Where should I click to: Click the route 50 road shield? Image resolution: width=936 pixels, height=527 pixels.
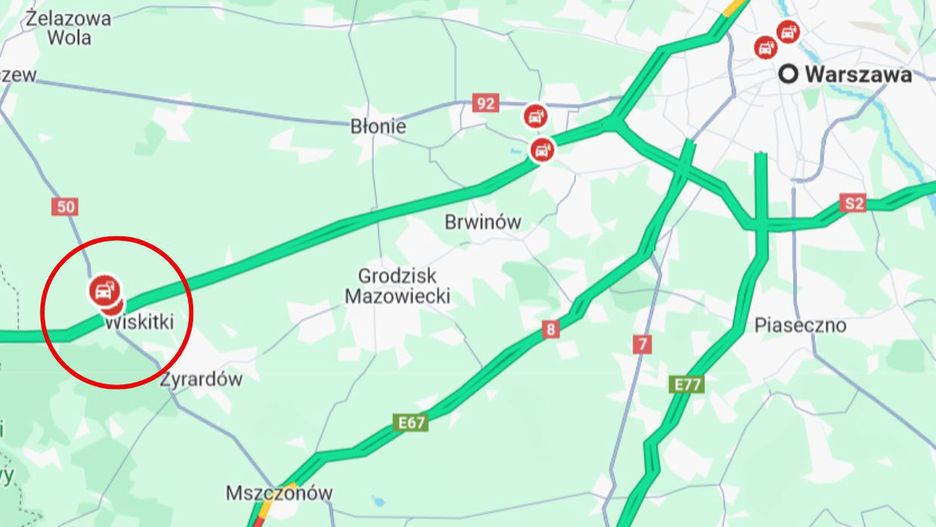(x=65, y=207)
